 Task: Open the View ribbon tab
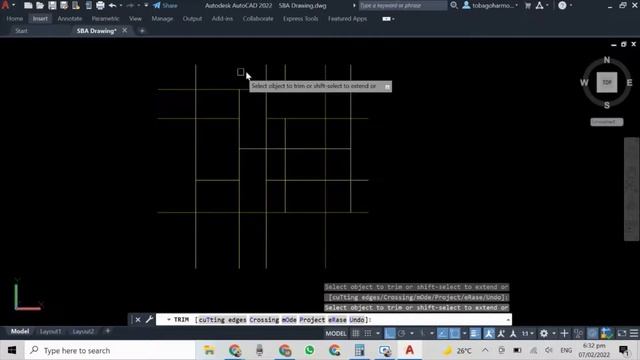pyautogui.click(x=135, y=19)
